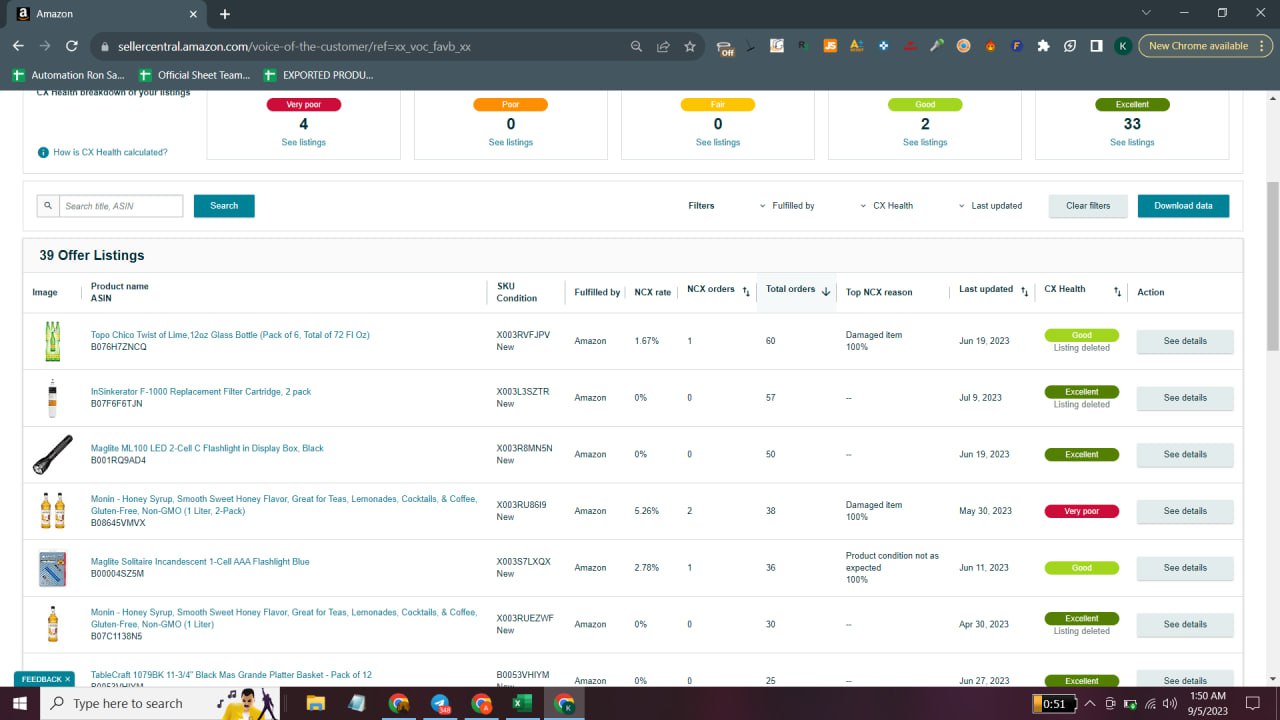Viewport: 1280px width, 720px height.
Task: Click the share page icon in address bar
Action: coord(663,46)
